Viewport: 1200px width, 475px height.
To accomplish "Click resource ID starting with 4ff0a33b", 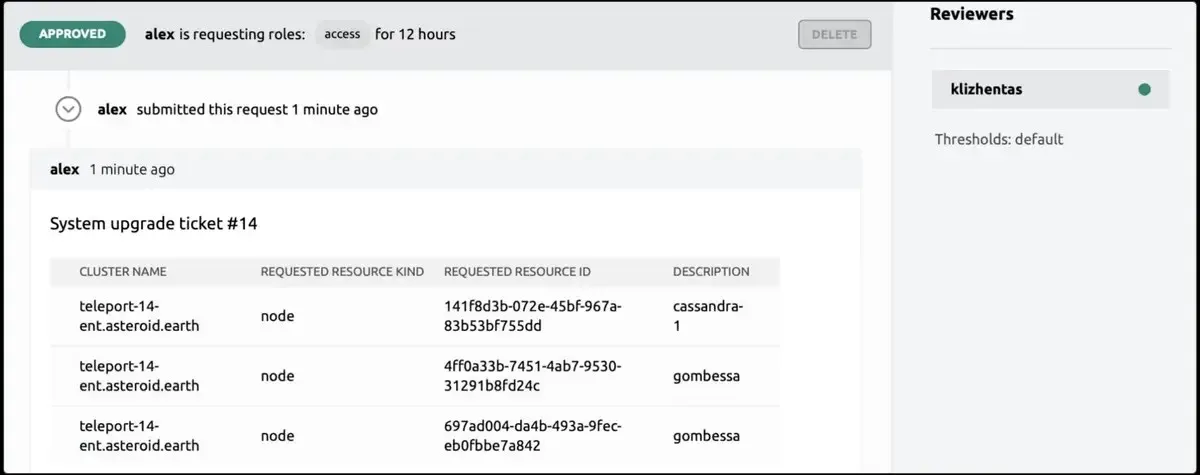I will (533, 376).
